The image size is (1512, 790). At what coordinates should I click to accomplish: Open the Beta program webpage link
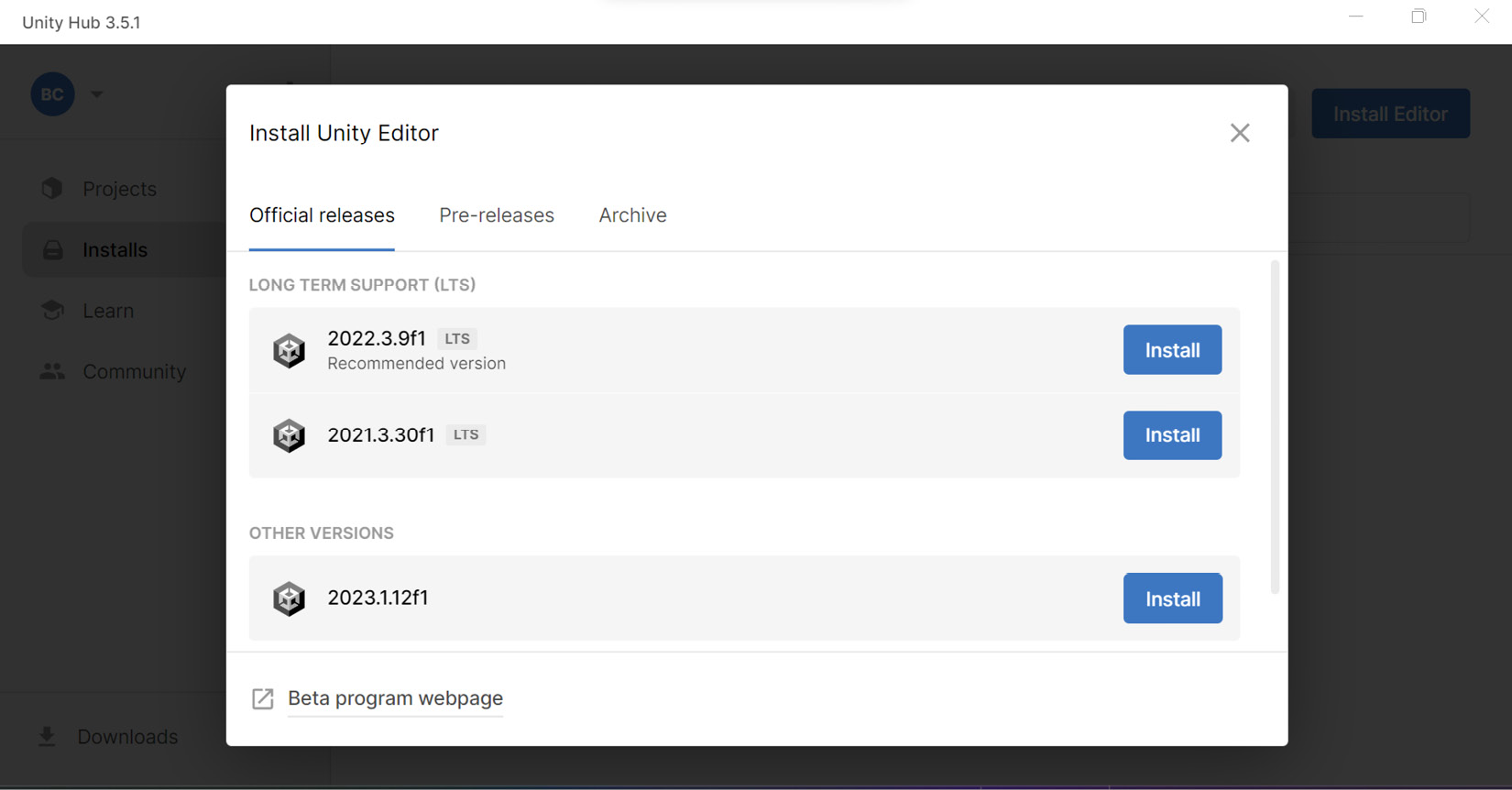(395, 698)
